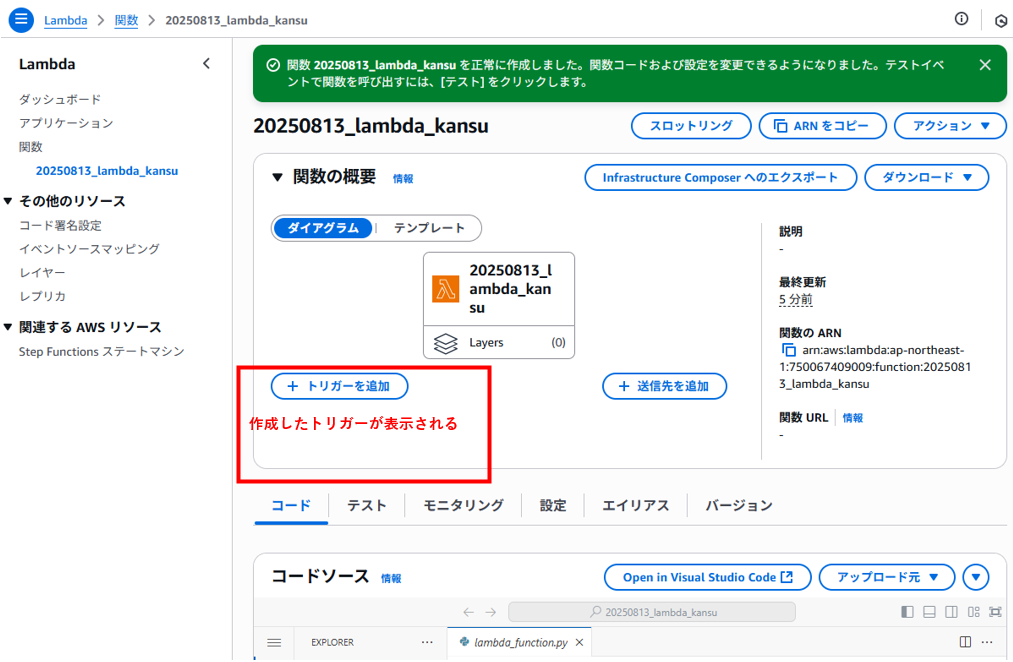The image size is (1013, 662).
Task: Close the lambda_function.py editor tab
Action: coord(580,643)
